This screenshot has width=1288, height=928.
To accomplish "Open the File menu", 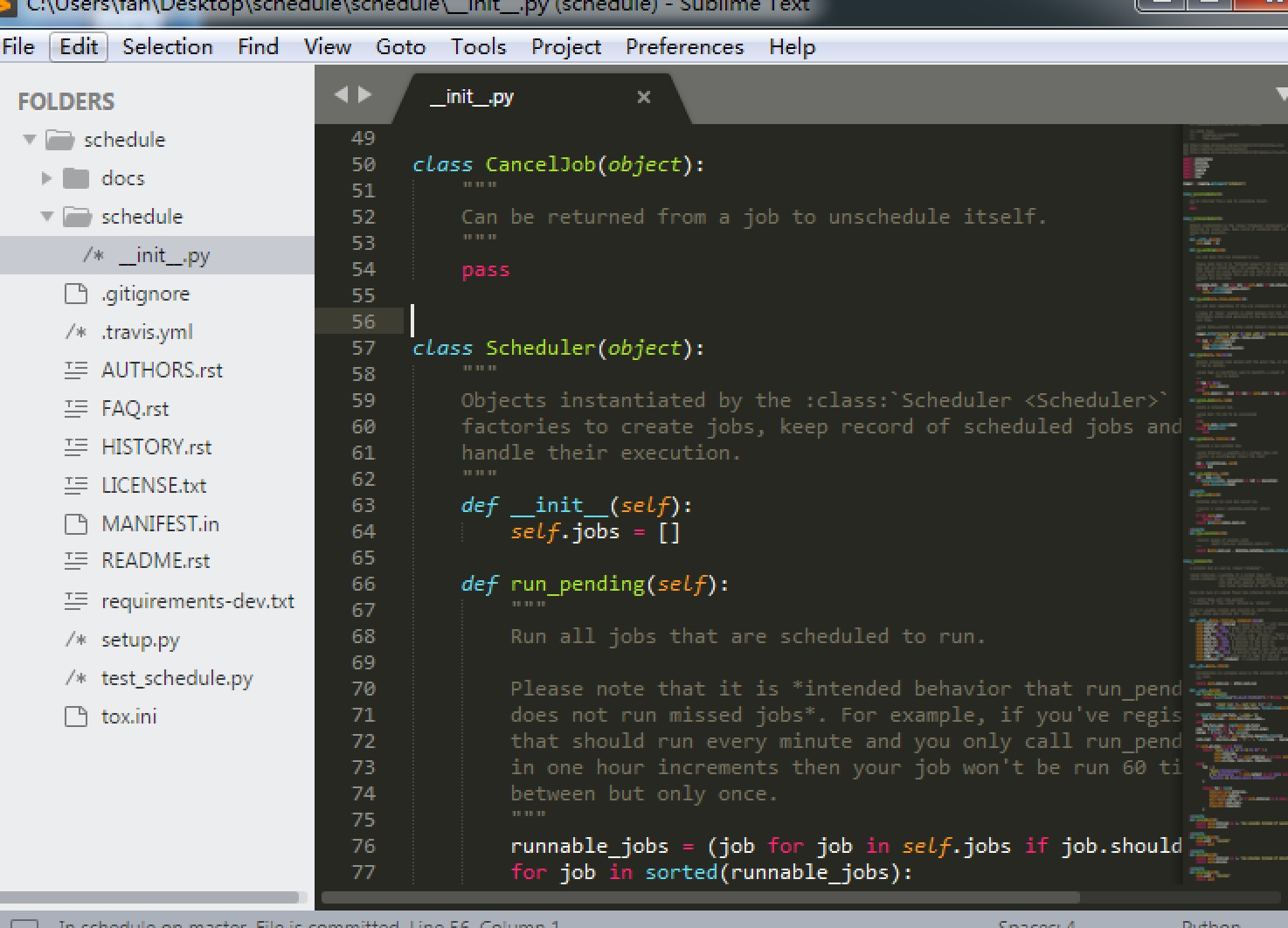I will pyautogui.click(x=18, y=46).
